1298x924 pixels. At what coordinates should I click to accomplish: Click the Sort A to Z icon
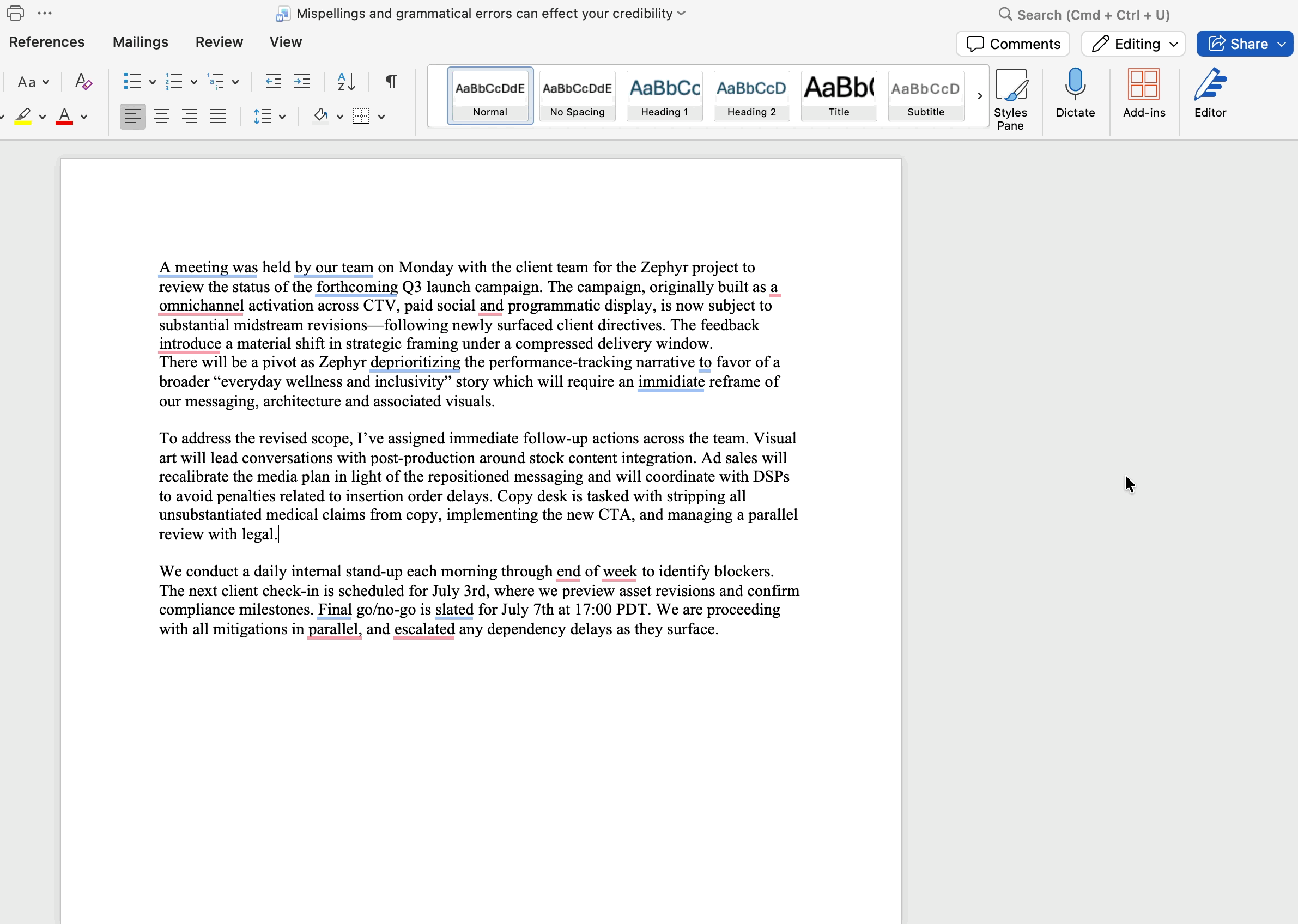point(346,82)
